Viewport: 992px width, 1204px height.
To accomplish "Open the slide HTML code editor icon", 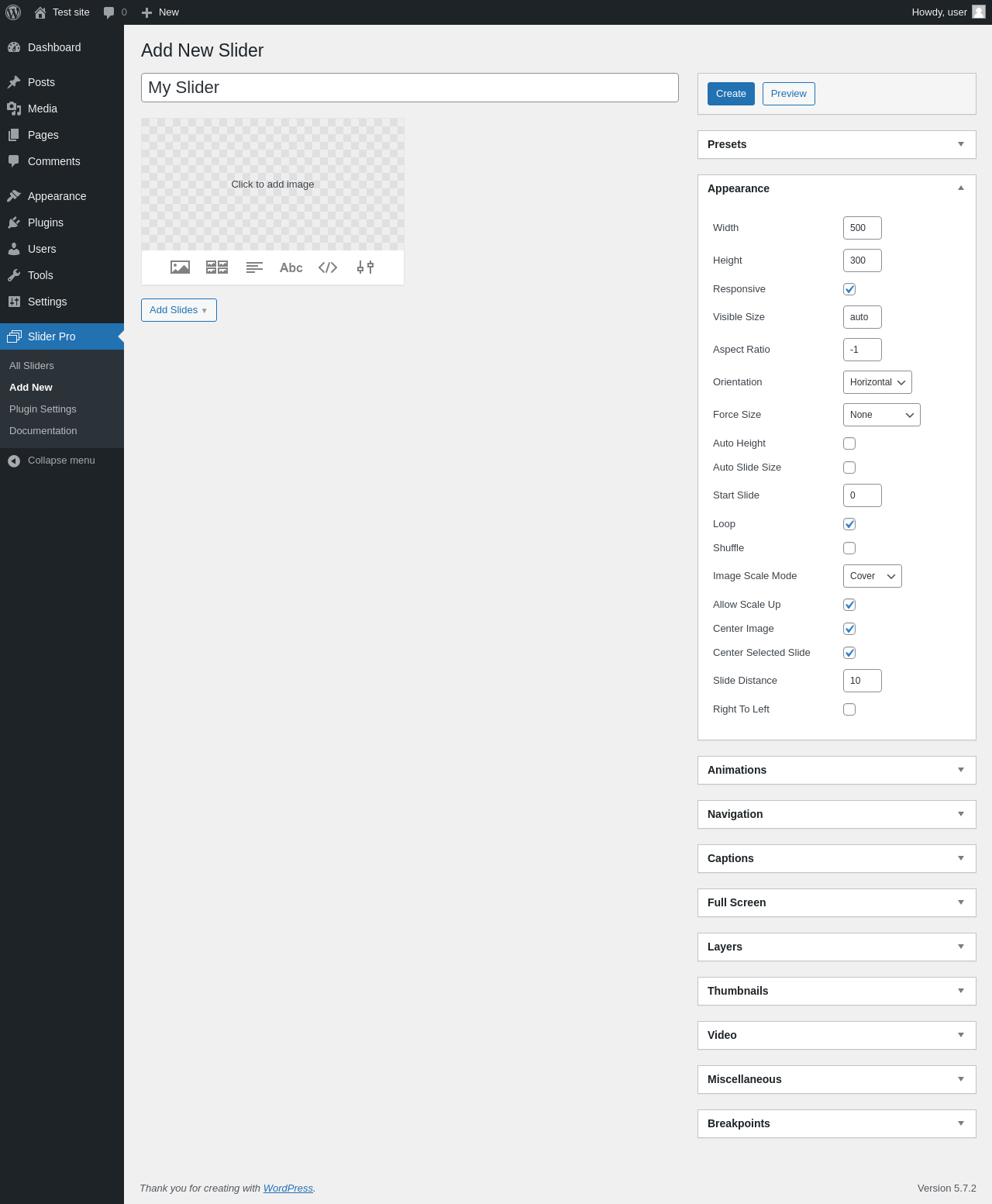I will pyautogui.click(x=328, y=267).
